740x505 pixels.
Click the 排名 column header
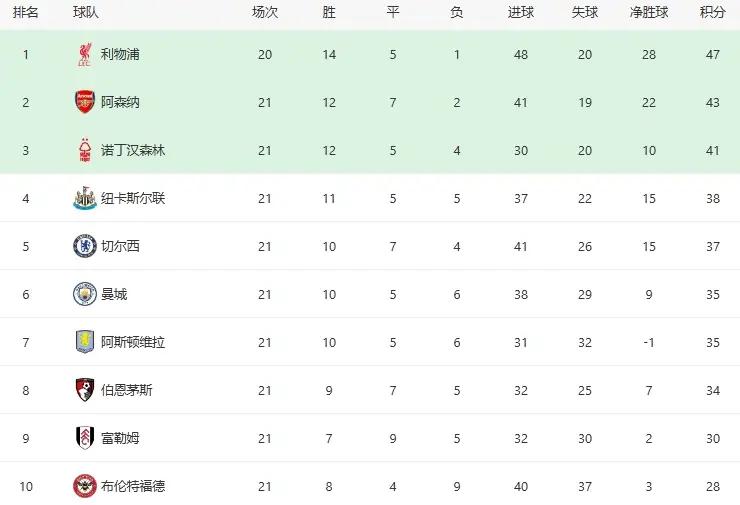[25, 12]
